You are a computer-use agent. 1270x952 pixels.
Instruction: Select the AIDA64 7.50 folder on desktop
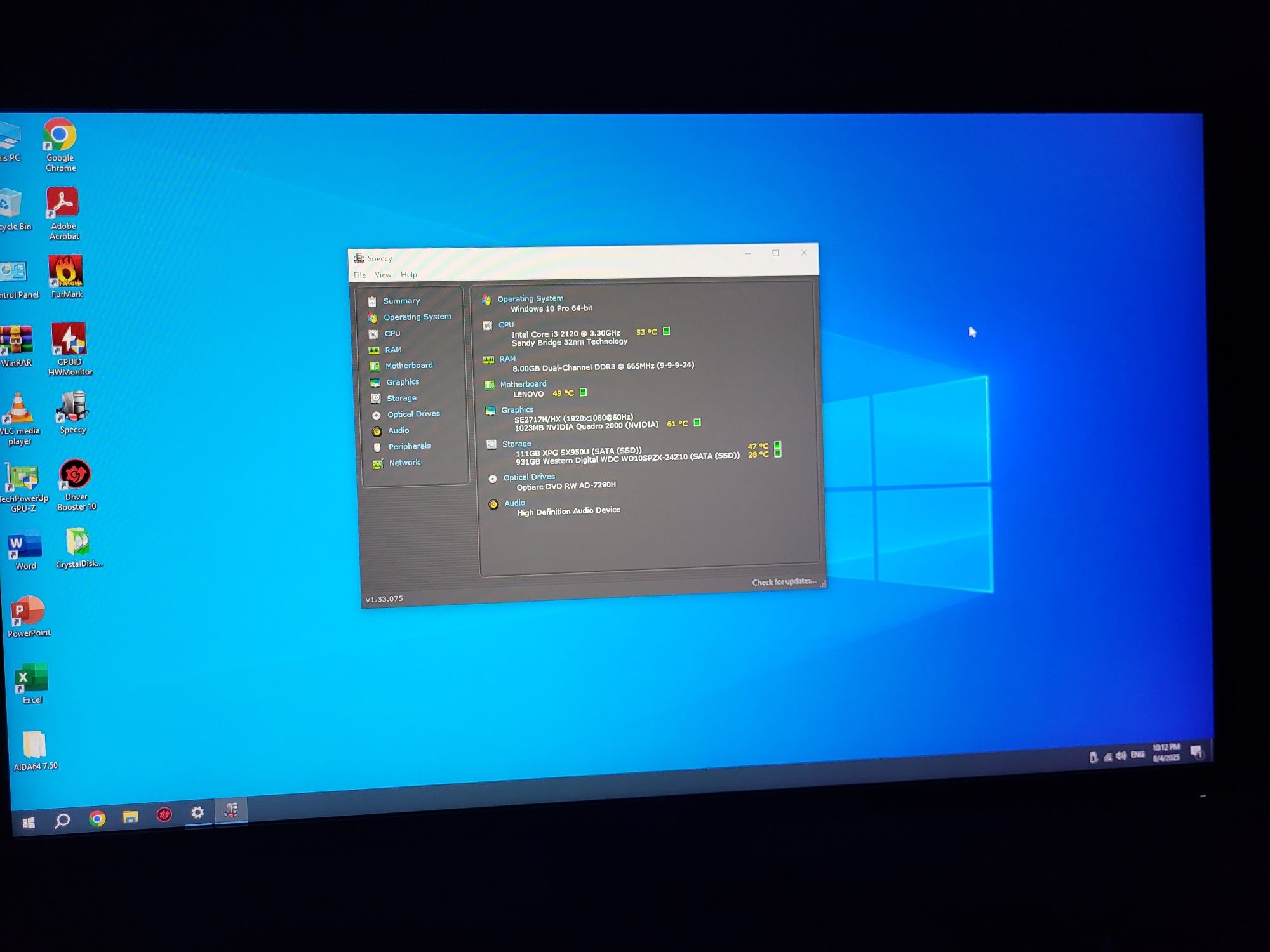pyautogui.click(x=35, y=750)
